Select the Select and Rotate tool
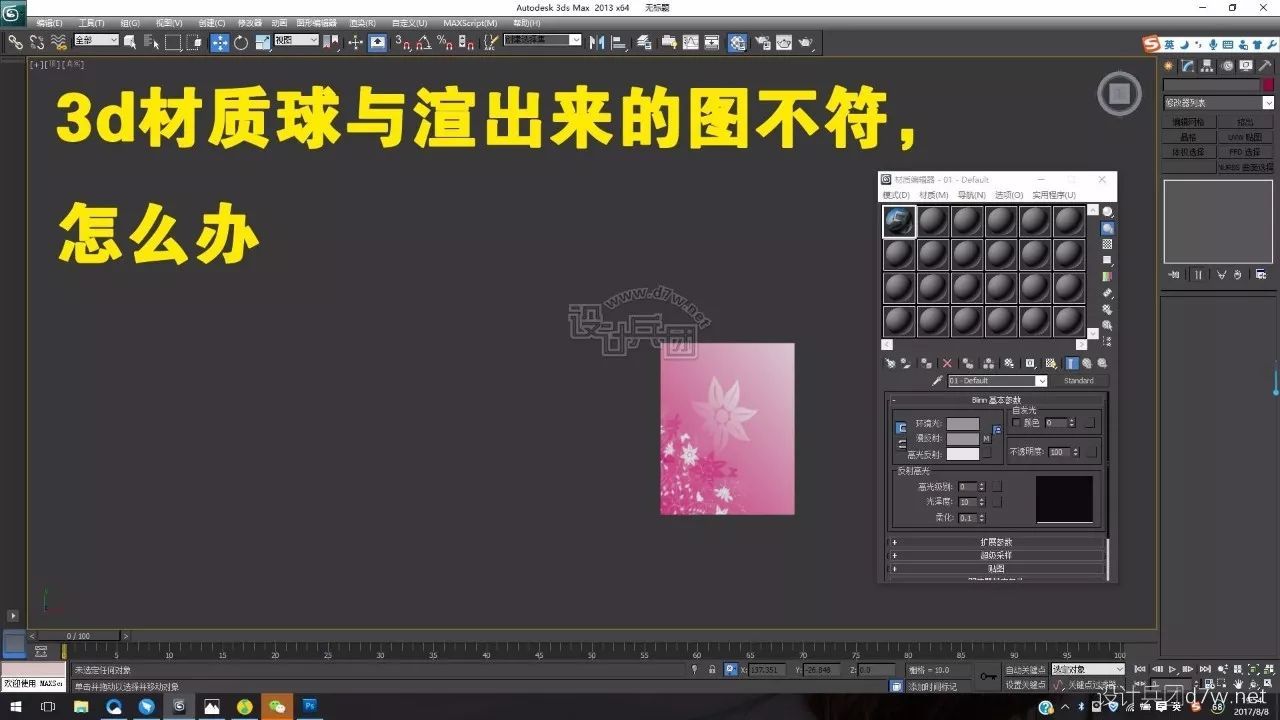The width and height of the screenshot is (1280, 720). (241, 42)
